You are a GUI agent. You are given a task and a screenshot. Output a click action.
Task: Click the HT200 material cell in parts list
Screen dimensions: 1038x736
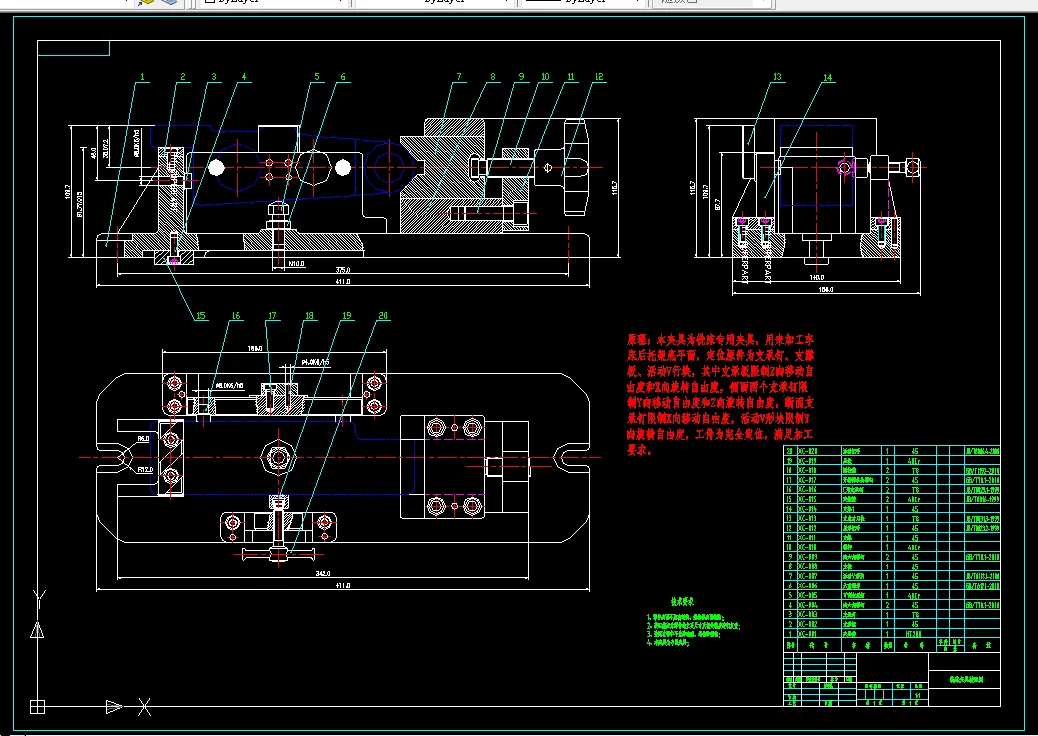click(x=914, y=634)
